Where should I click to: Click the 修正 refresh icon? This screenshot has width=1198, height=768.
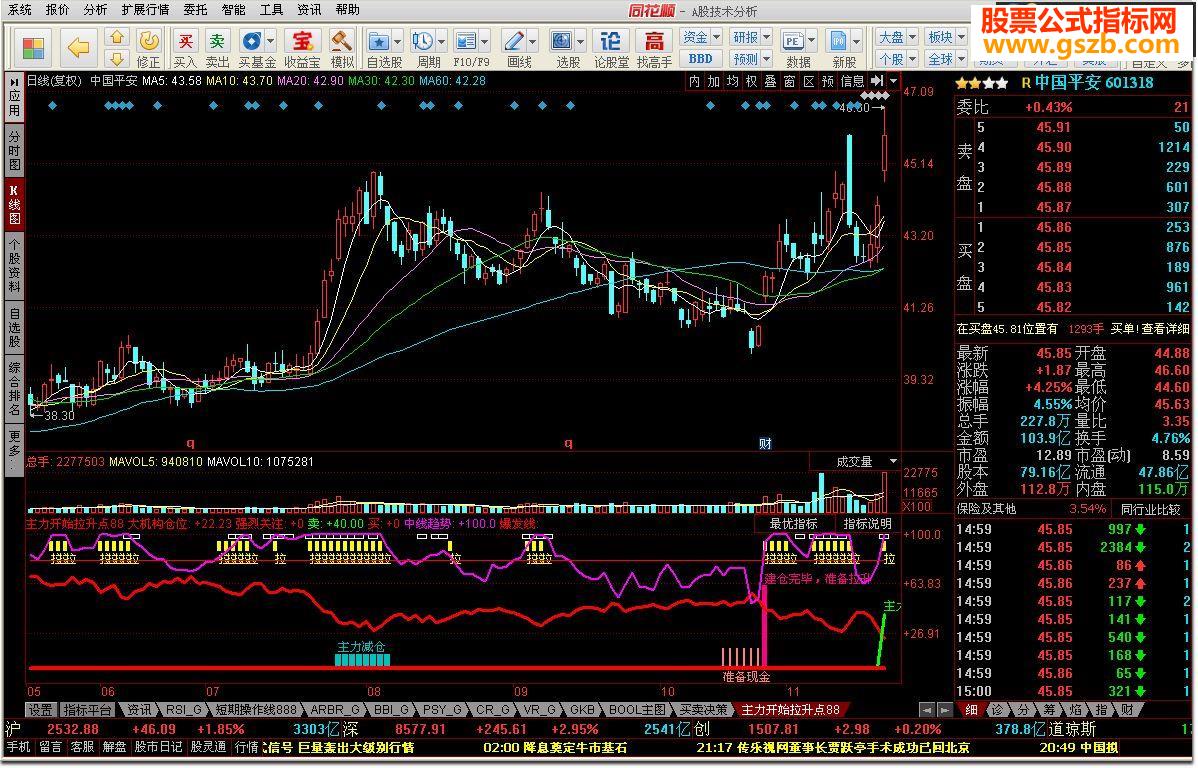click(x=148, y=41)
